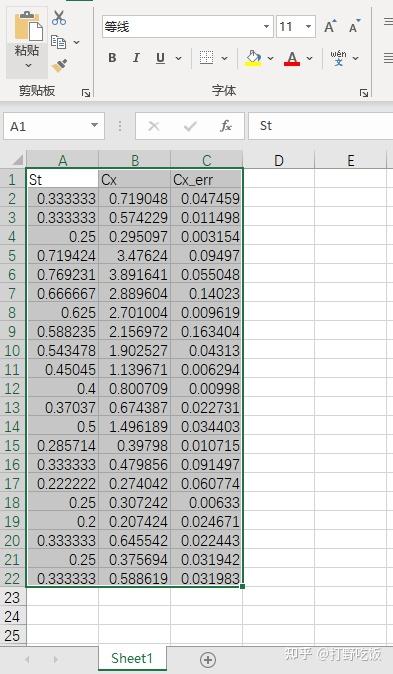This screenshot has height=674, width=393.
Task: Select column D header
Action: pyautogui.click(x=279, y=161)
